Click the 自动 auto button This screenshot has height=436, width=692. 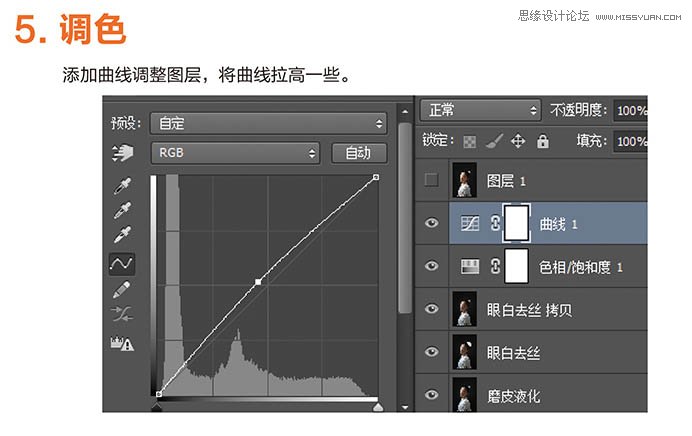(x=359, y=153)
